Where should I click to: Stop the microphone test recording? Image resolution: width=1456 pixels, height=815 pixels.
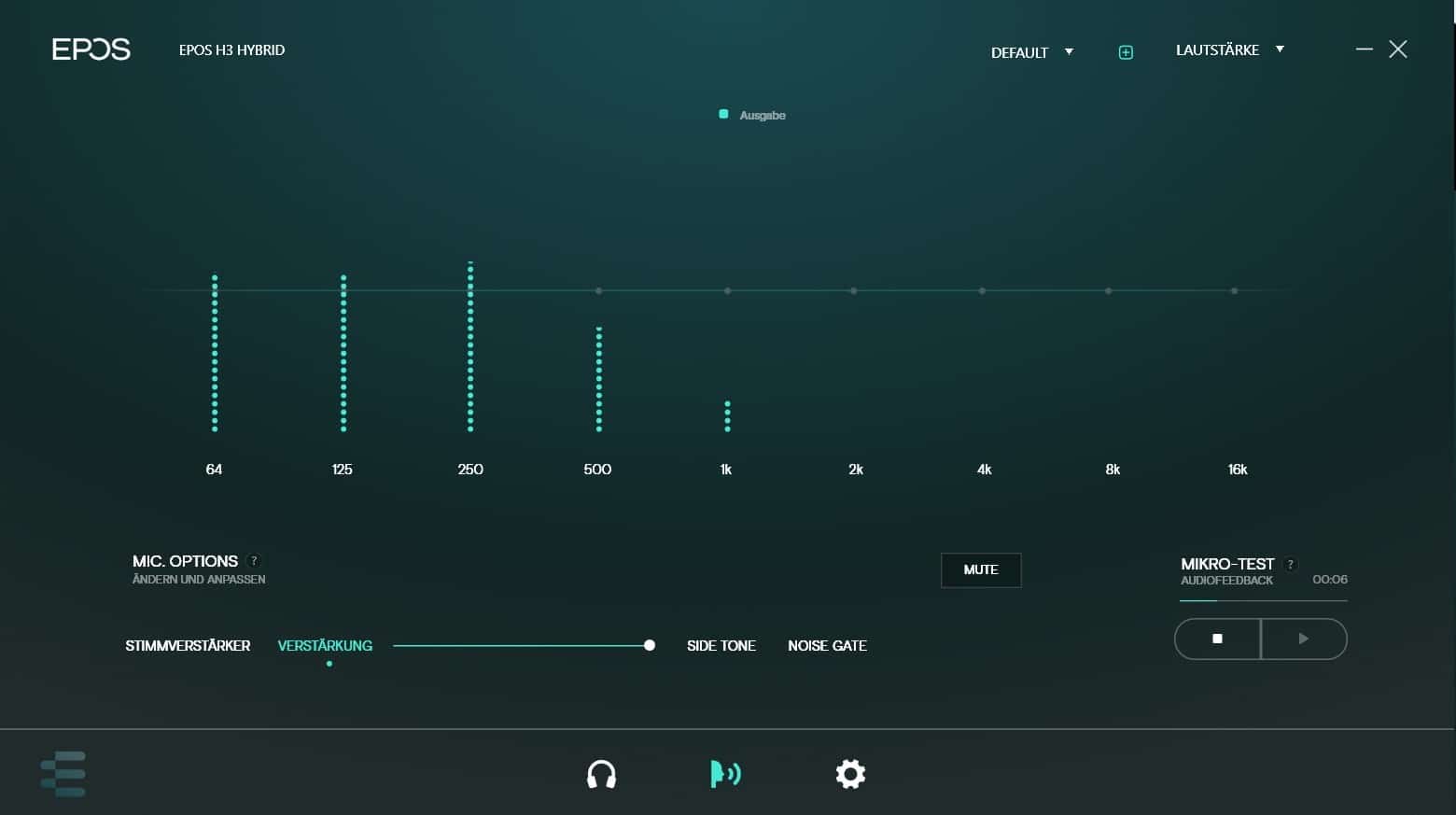pos(1217,639)
